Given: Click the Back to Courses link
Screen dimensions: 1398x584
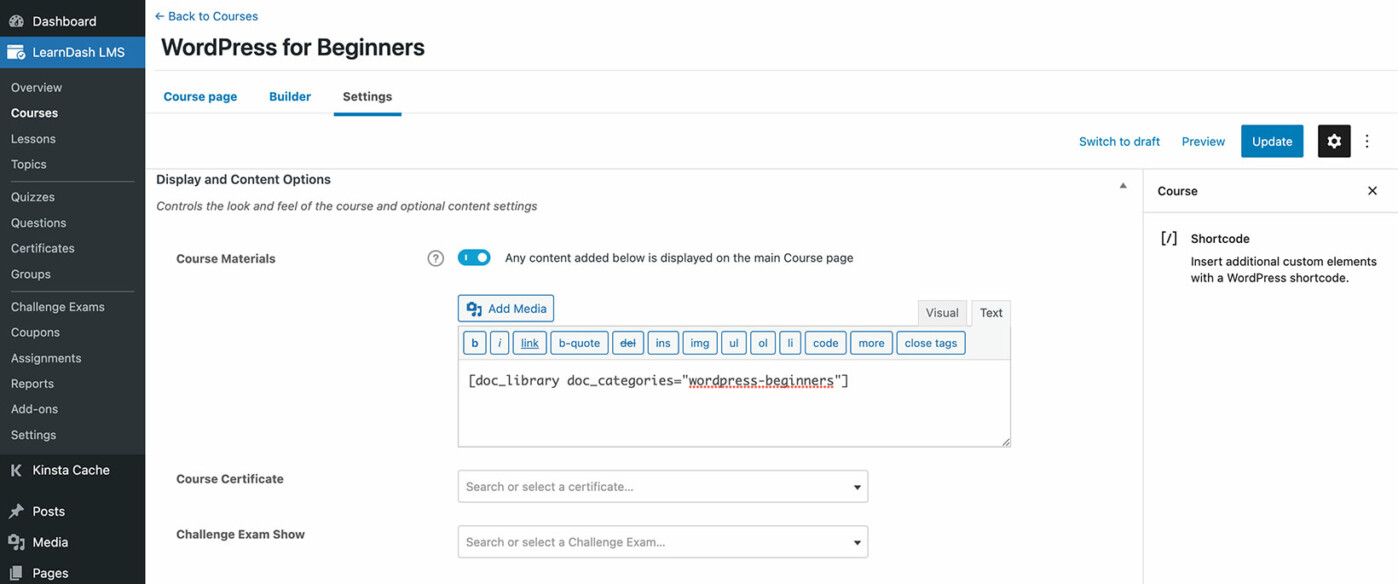Looking at the screenshot, I should pyautogui.click(x=206, y=16).
